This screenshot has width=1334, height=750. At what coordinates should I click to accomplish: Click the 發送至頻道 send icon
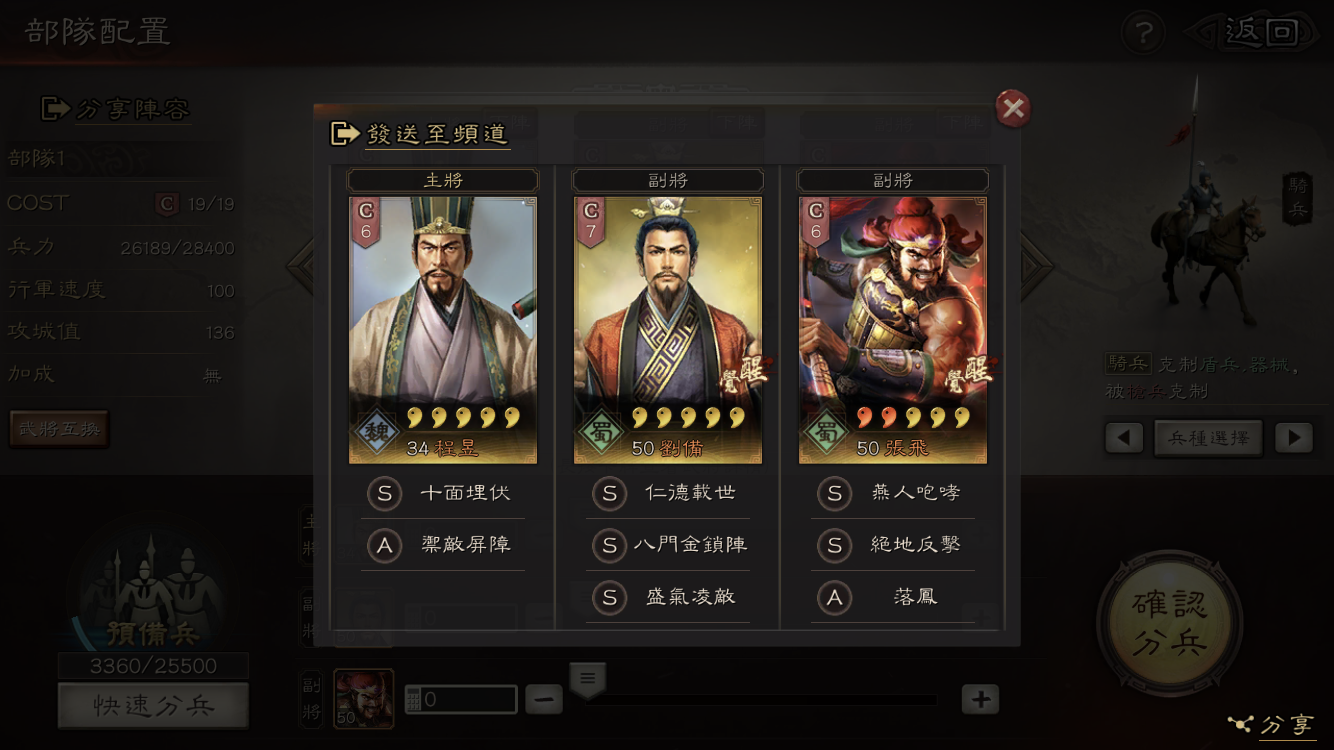(345, 133)
